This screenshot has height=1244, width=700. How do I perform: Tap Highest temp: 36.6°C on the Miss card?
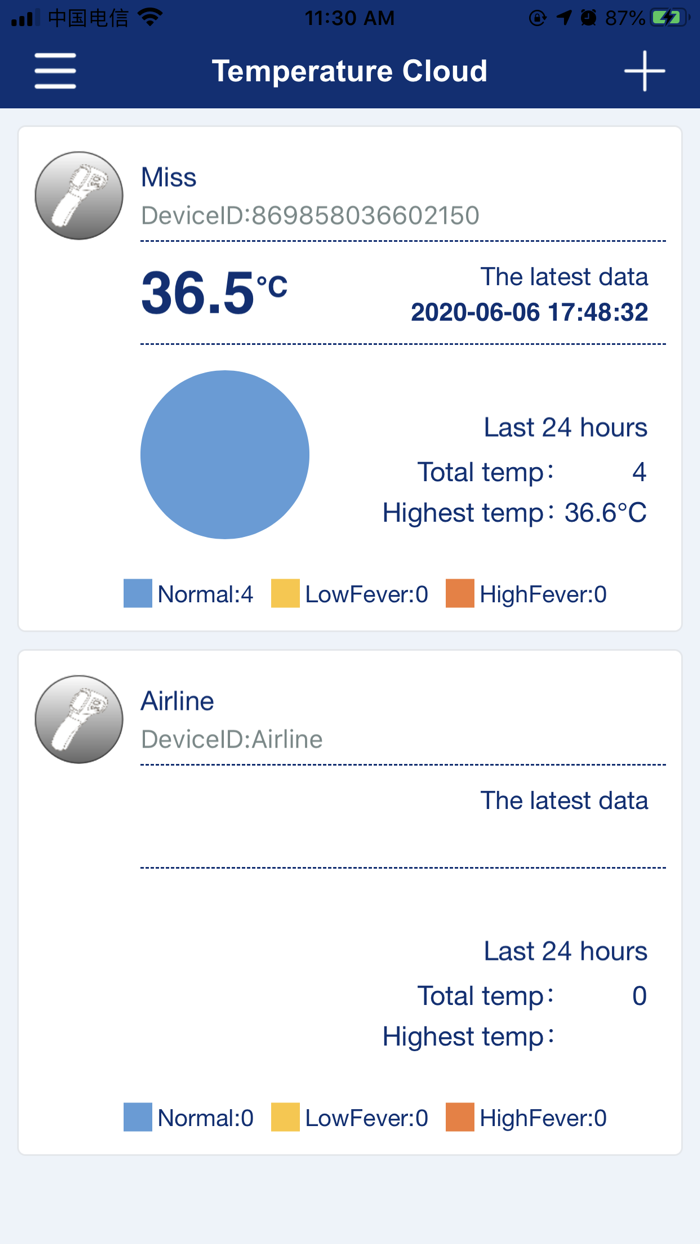click(x=513, y=512)
